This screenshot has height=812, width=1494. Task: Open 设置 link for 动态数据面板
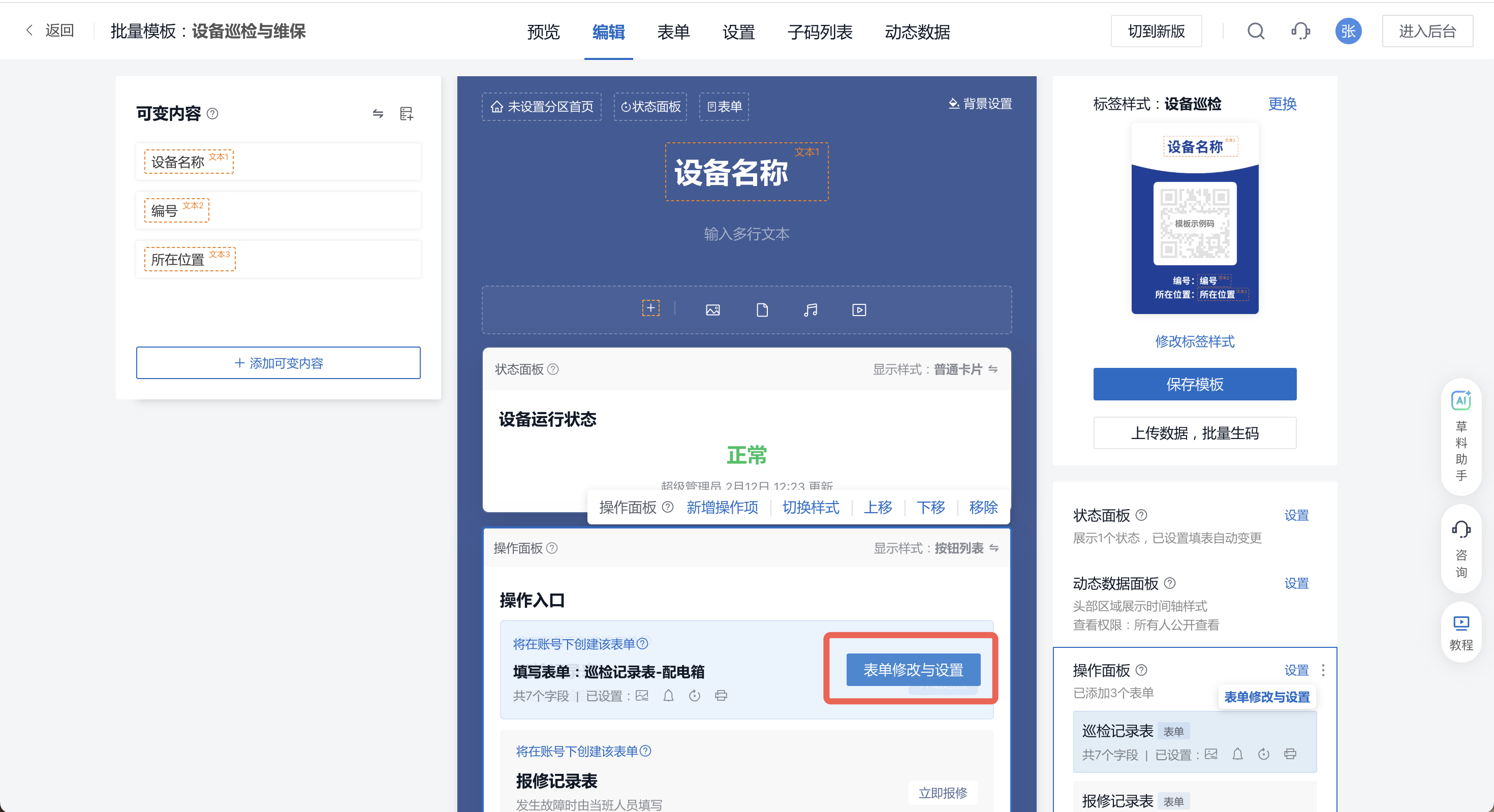tap(1297, 583)
